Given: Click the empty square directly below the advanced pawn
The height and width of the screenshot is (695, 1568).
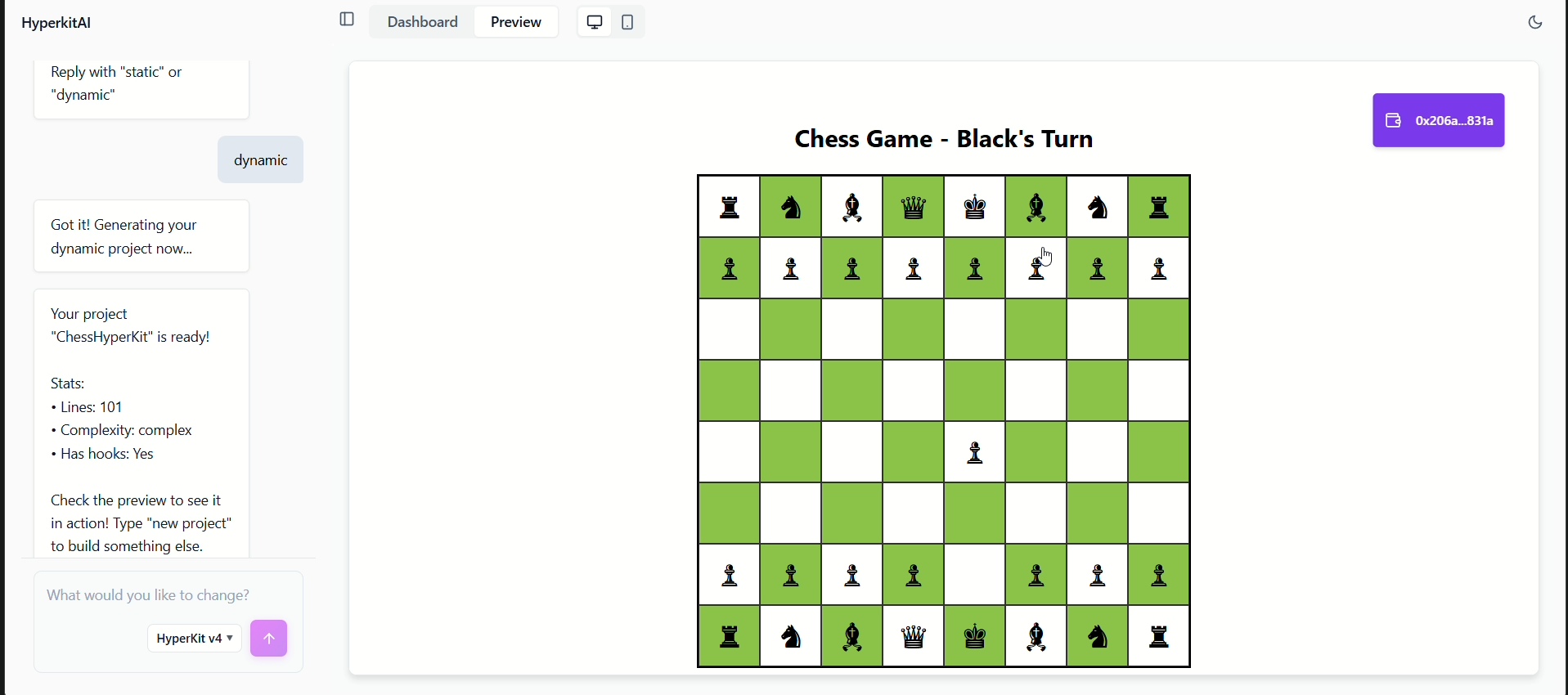Looking at the screenshot, I should (975, 514).
